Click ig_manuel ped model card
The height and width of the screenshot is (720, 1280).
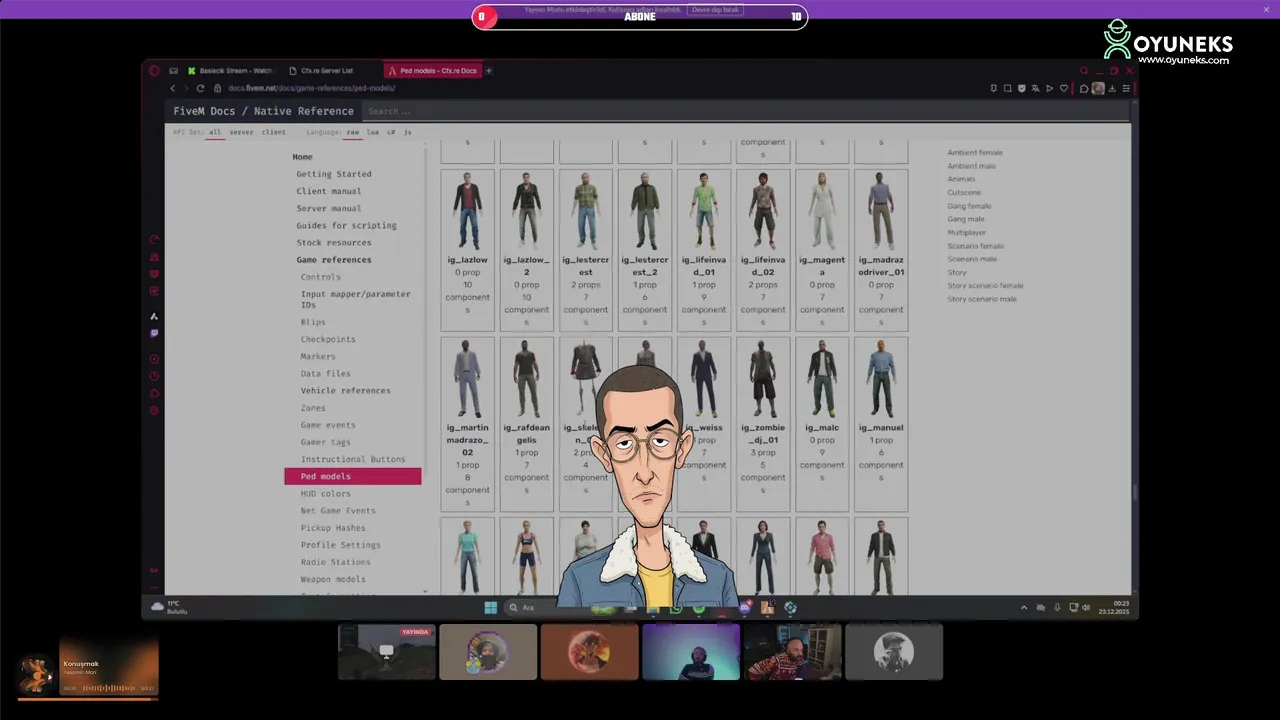coord(881,424)
